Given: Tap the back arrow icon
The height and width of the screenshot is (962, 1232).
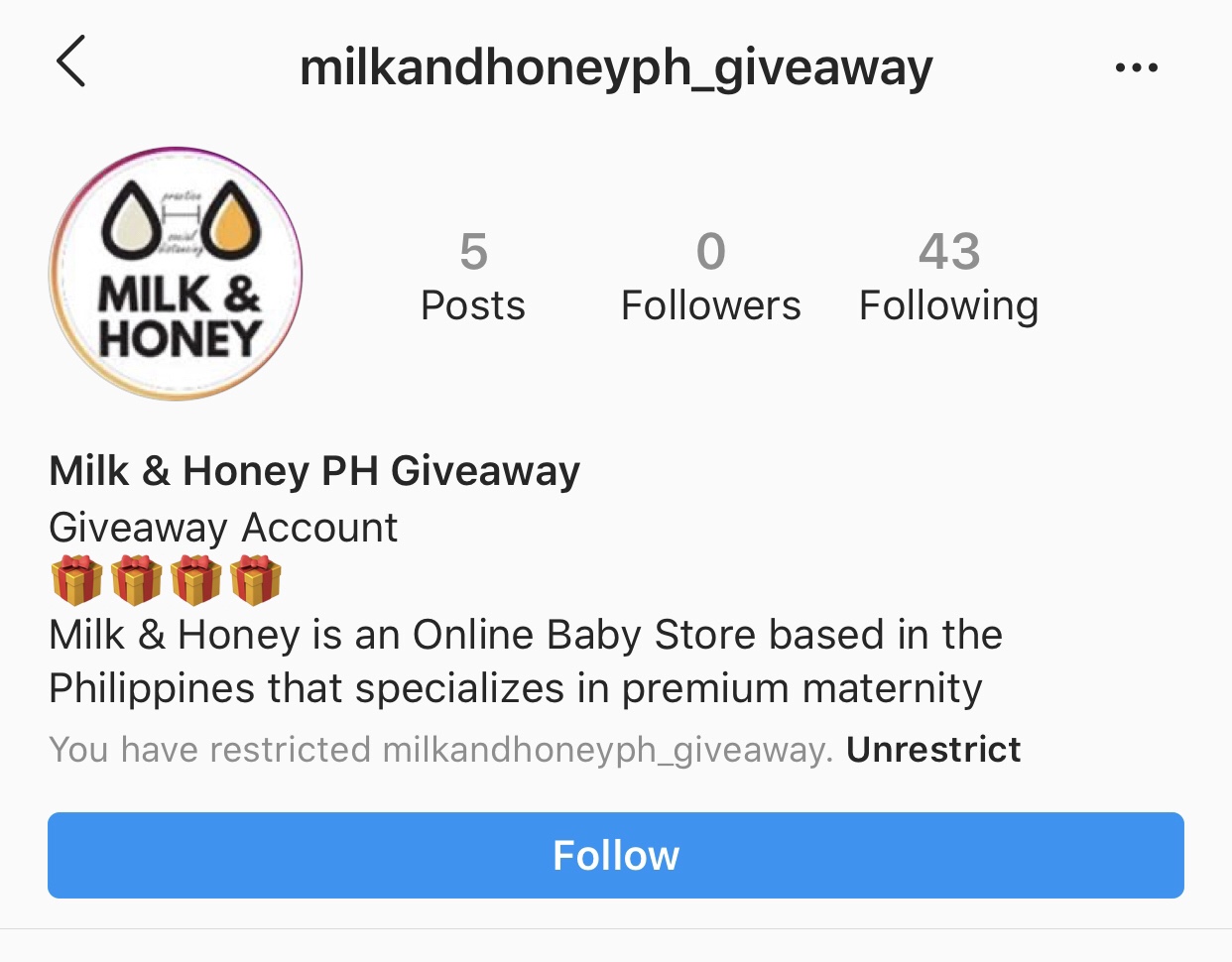Looking at the screenshot, I should pyautogui.click(x=71, y=61).
